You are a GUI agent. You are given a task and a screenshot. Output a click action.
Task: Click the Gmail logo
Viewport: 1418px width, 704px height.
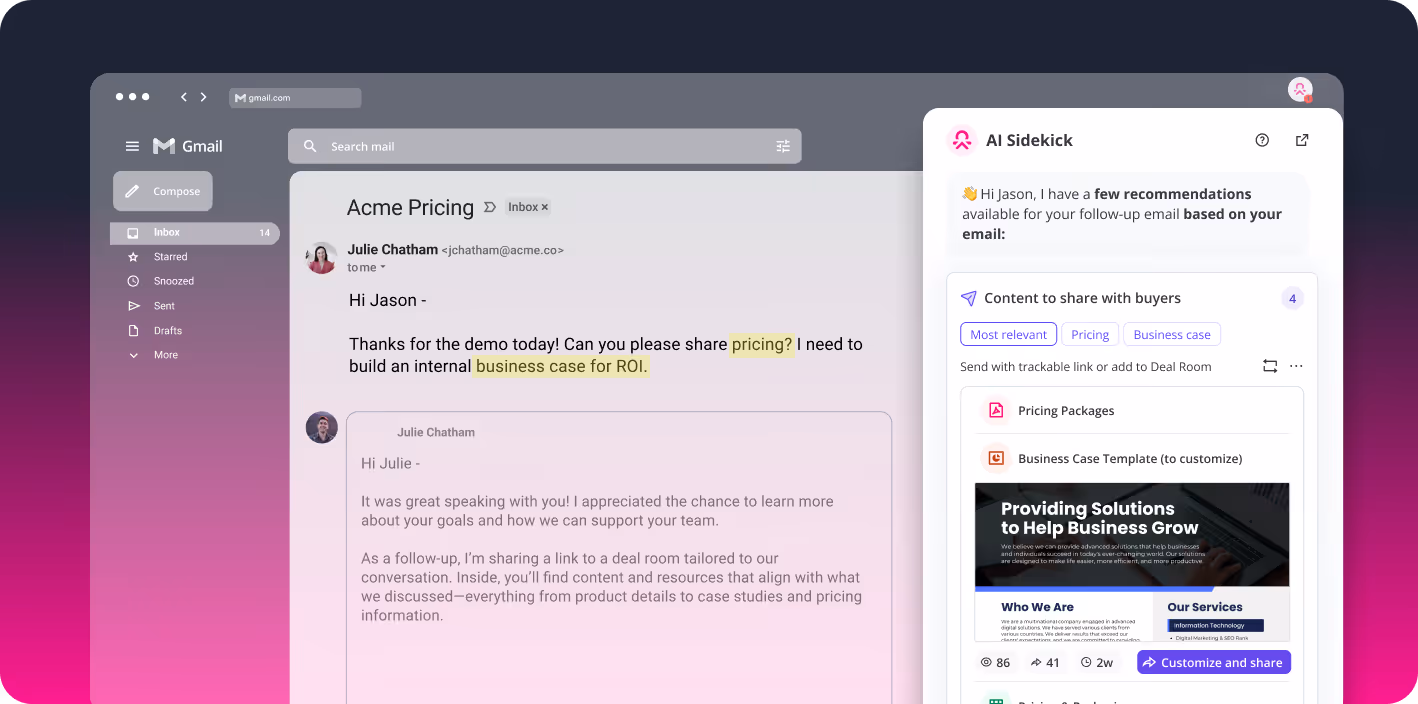(188, 146)
